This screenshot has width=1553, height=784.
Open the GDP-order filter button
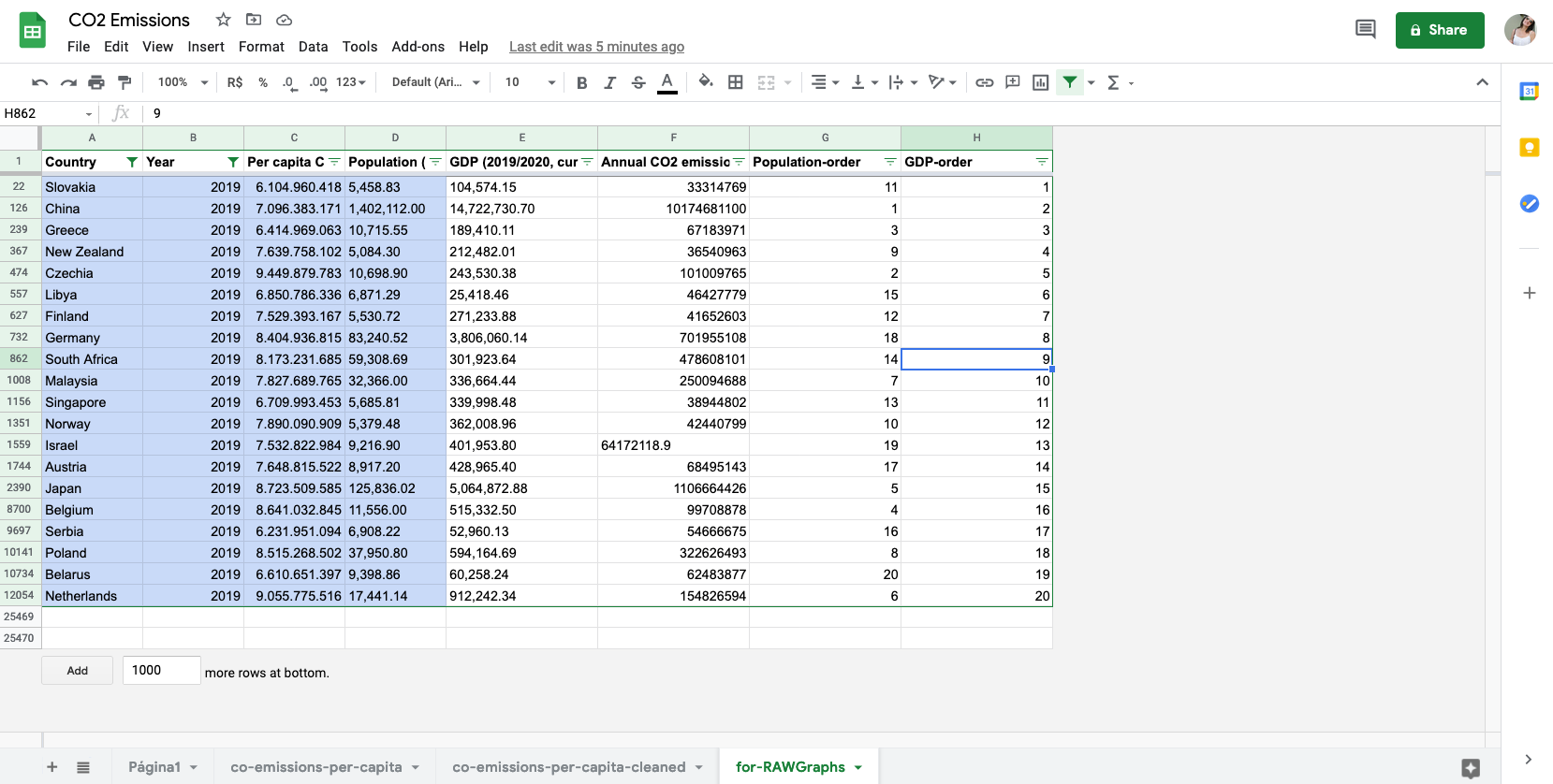1042,162
